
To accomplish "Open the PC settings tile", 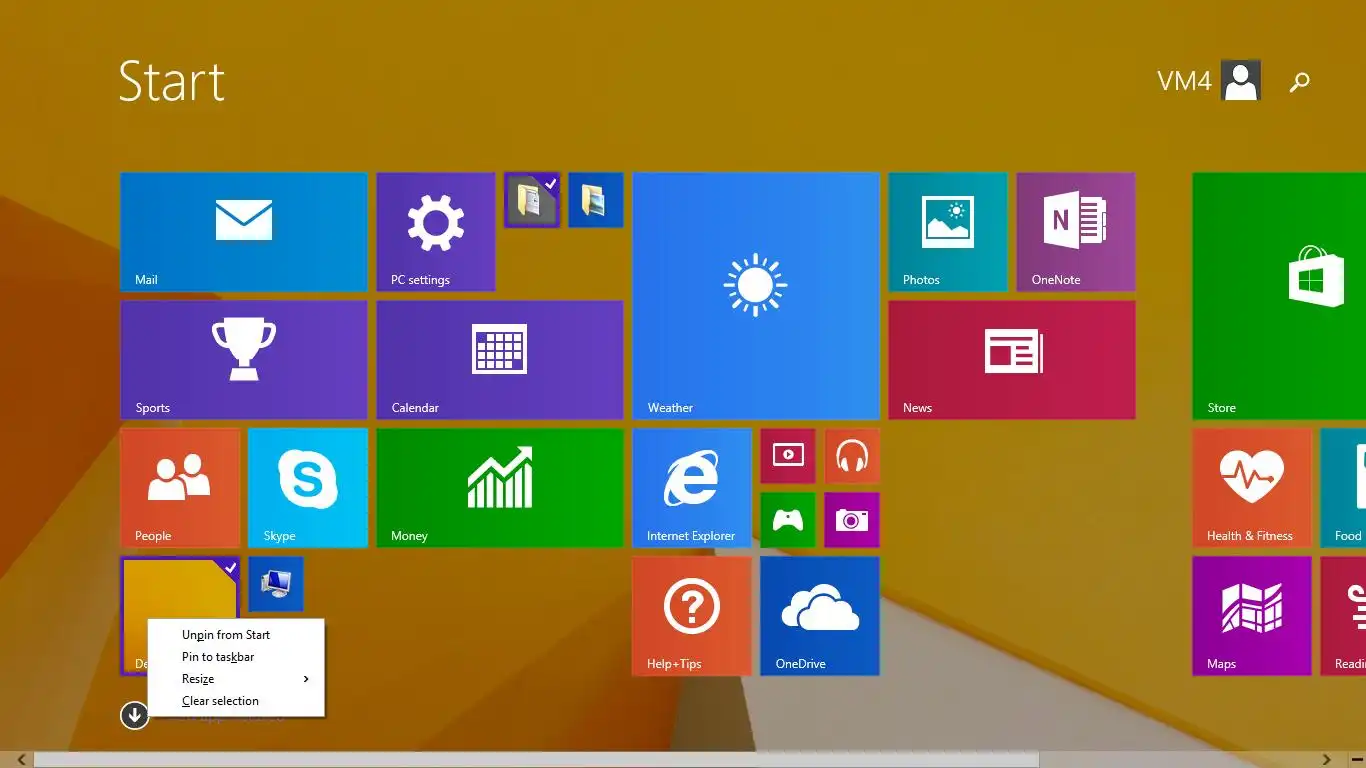I will pos(436,232).
